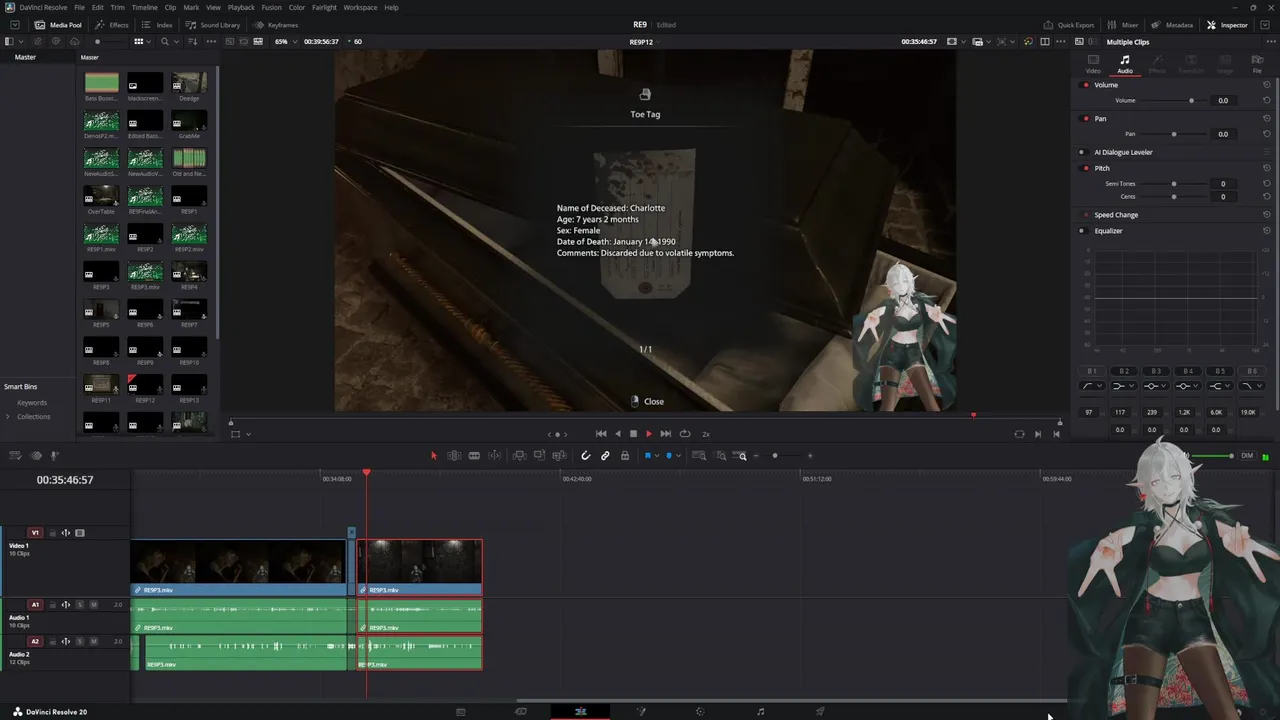The height and width of the screenshot is (720, 1280).
Task: Open the Mixer panel
Action: tap(1123, 25)
